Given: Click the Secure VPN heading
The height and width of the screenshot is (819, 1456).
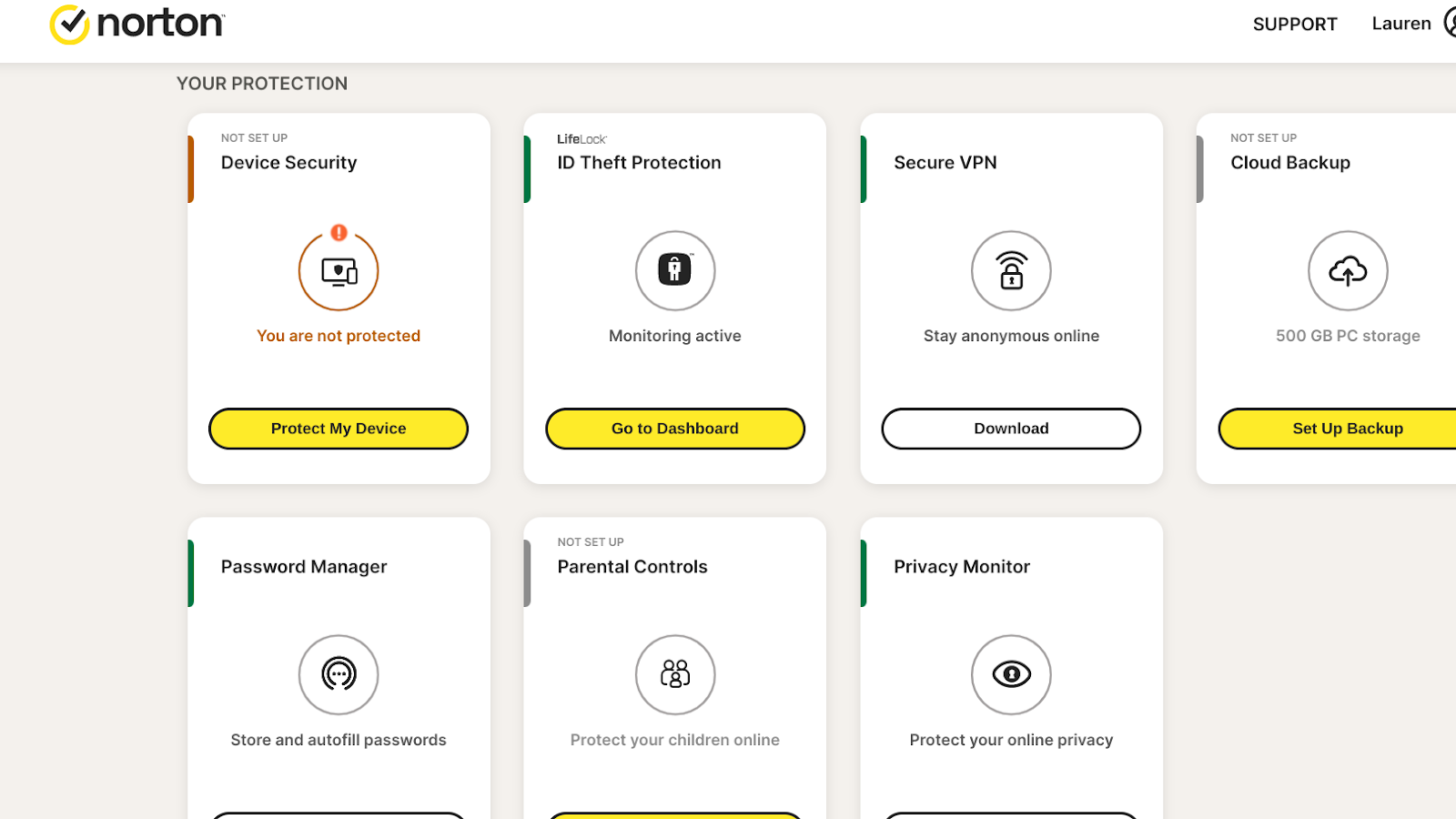Looking at the screenshot, I should tap(945, 163).
